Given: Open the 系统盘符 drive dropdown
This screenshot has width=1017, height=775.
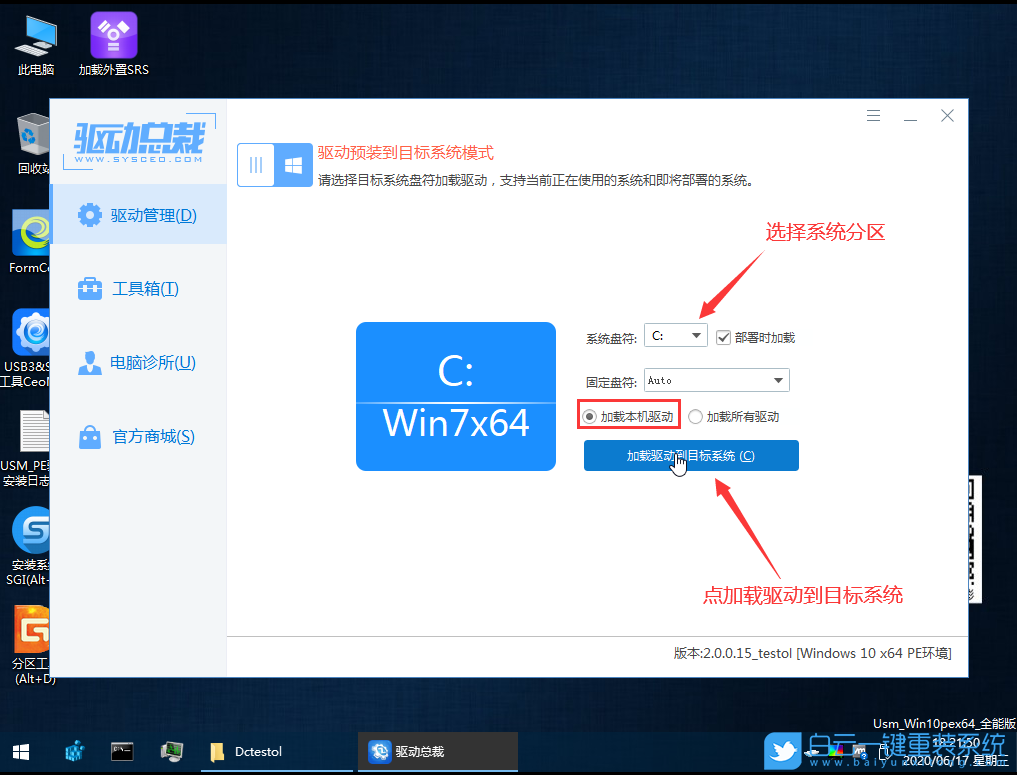Looking at the screenshot, I should 675,336.
